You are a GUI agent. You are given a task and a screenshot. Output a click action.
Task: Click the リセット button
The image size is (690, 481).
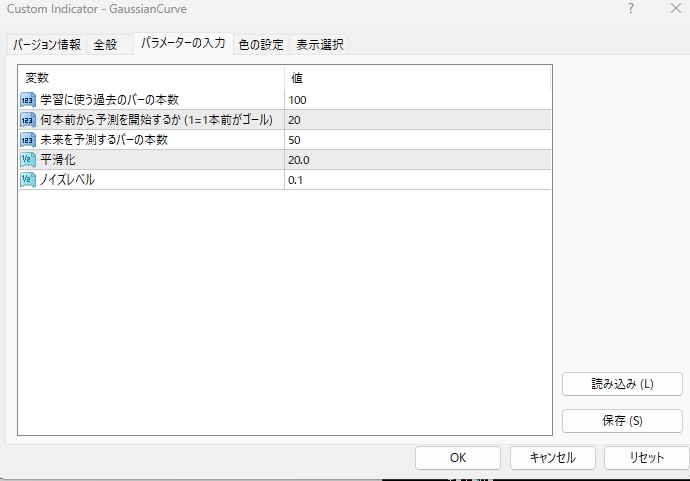(x=646, y=458)
